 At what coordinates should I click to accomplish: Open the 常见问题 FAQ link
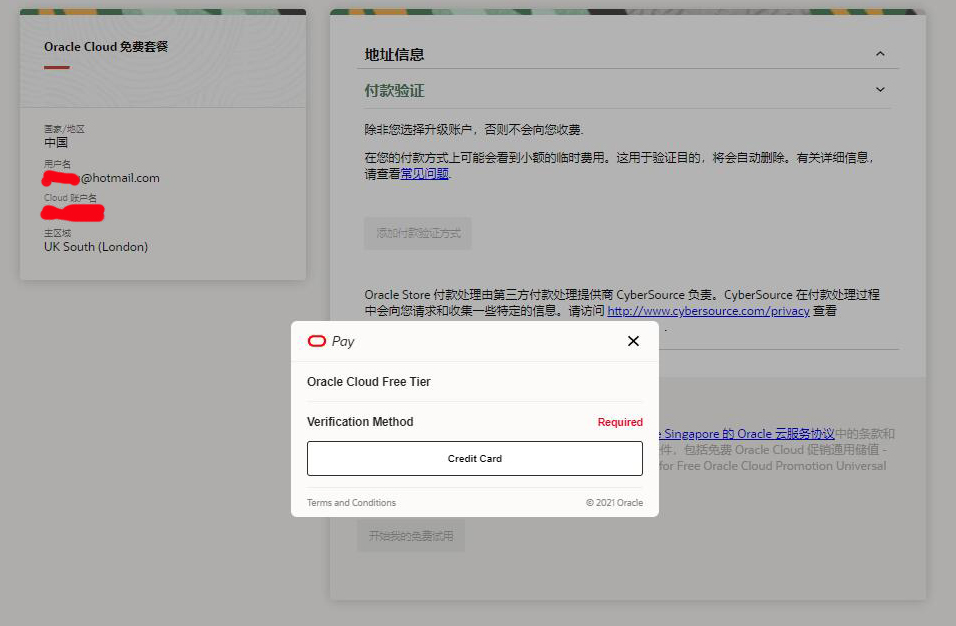point(424,174)
